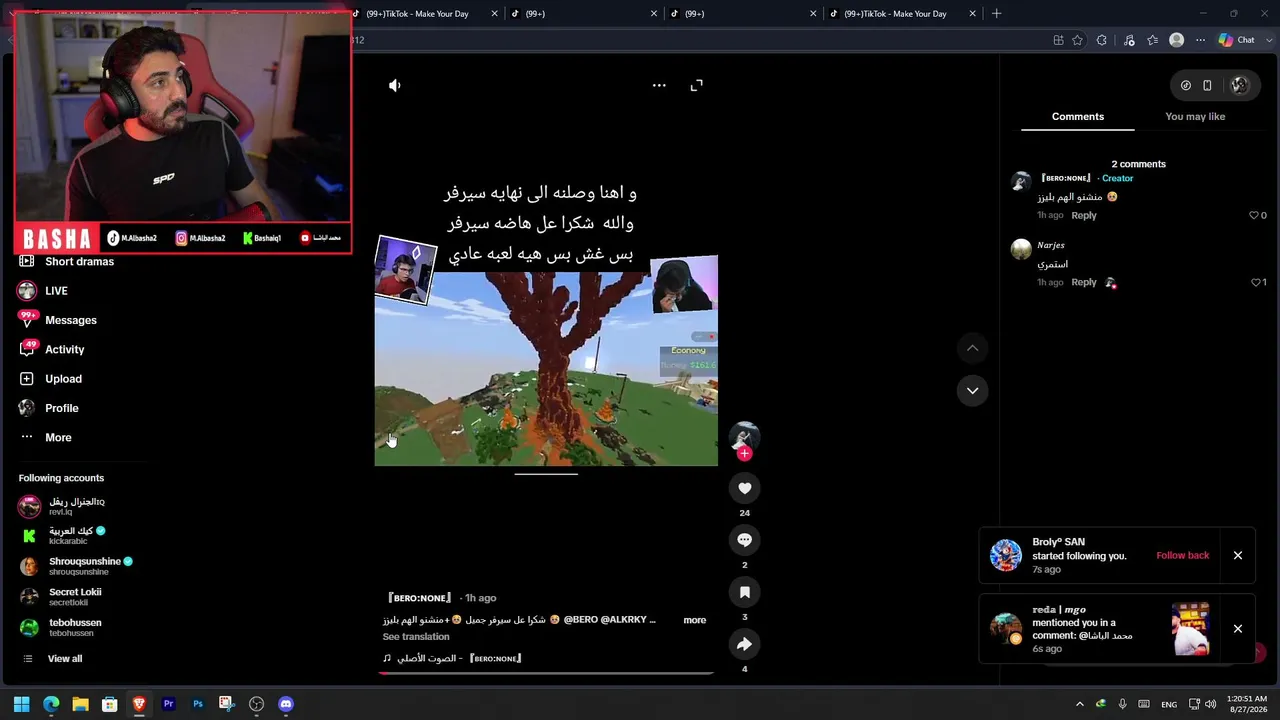The width and height of the screenshot is (1280, 720).
Task: Open Discord from the taskbar
Action: (286, 704)
